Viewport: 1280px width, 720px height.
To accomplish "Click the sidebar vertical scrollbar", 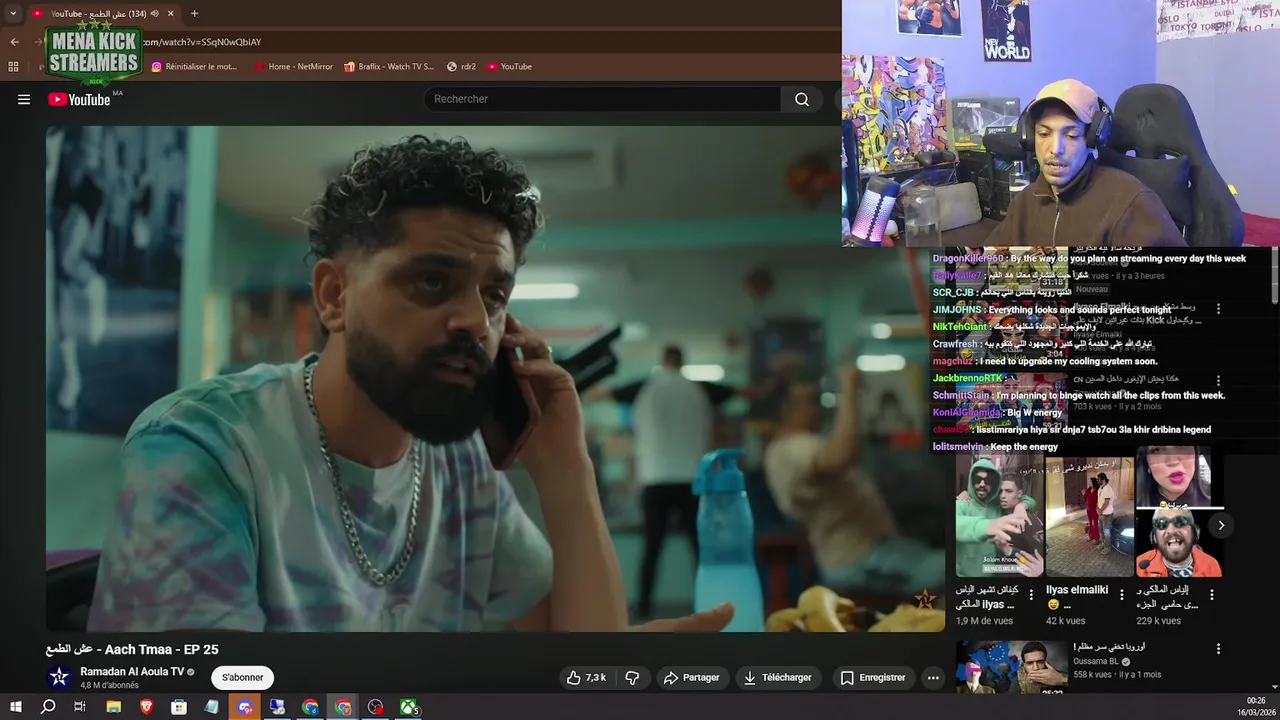I will [1274, 276].
